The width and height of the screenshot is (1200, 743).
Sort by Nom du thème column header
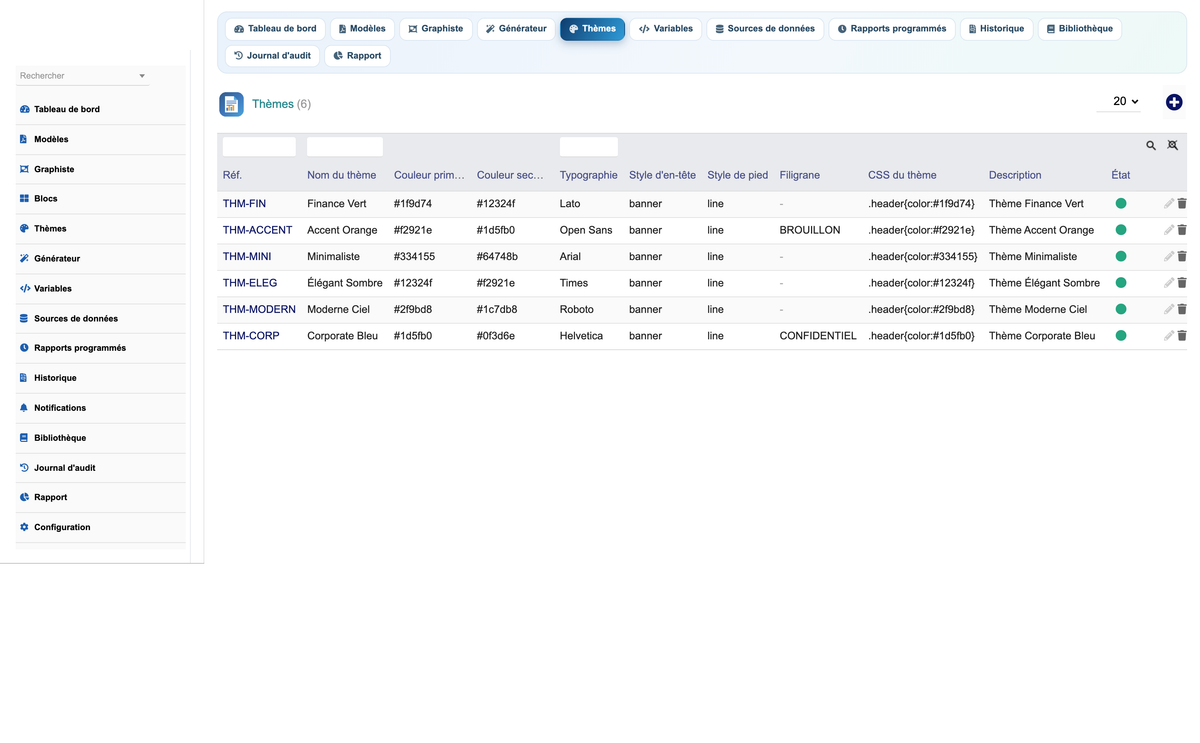pyautogui.click(x=342, y=175)
